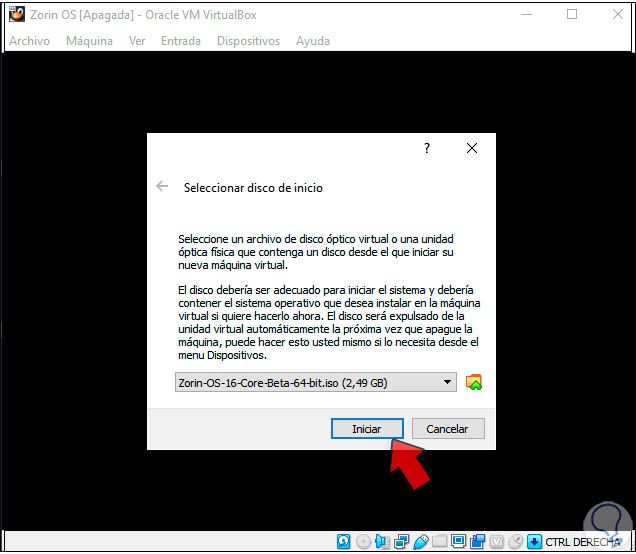Click the dialog help question mark
Screen dimensions: 636x554
tap(427, 148)
